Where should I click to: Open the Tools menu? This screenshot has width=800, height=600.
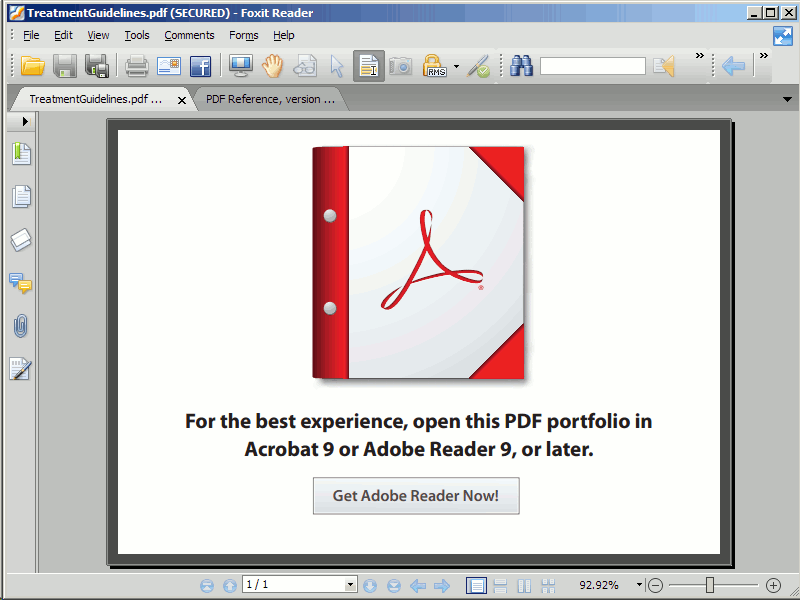[137, 35]
